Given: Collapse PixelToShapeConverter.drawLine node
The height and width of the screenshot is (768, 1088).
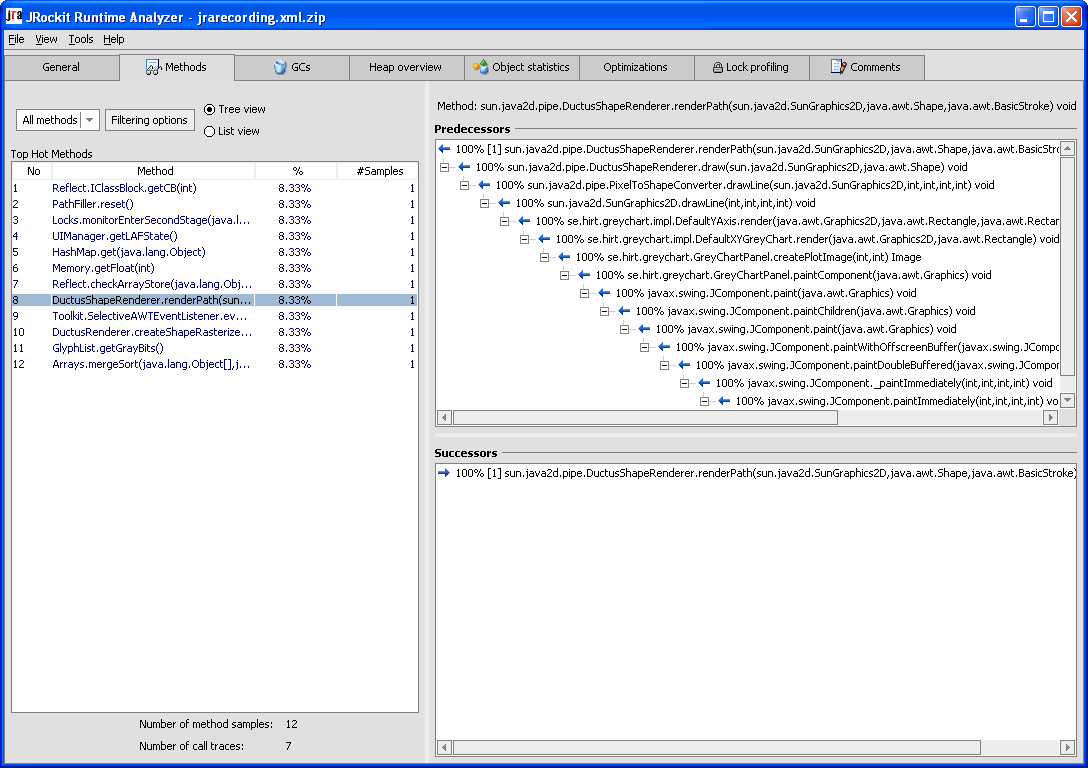Looking at the screenshot, I should (464, 185).
